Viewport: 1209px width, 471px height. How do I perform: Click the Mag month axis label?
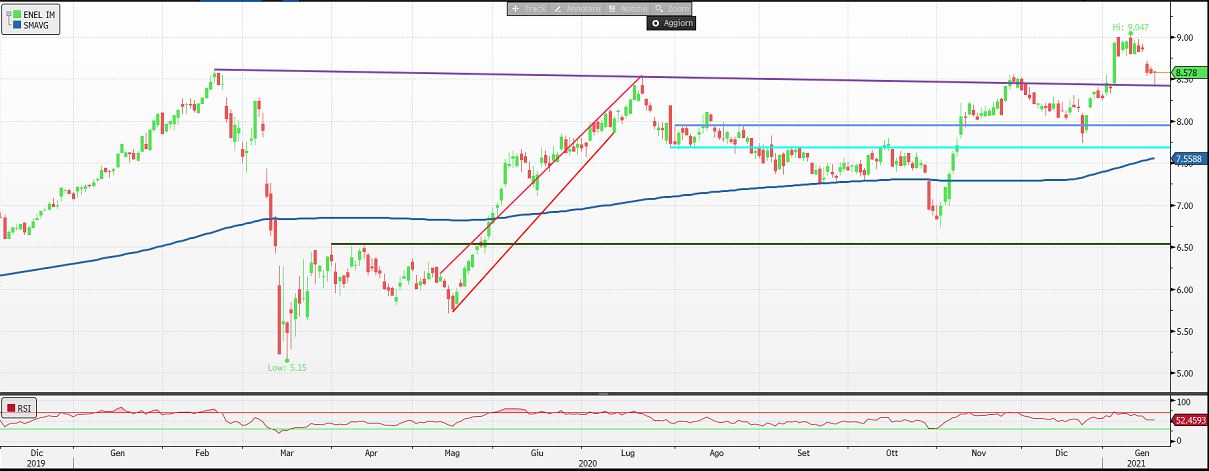point(451,452)
